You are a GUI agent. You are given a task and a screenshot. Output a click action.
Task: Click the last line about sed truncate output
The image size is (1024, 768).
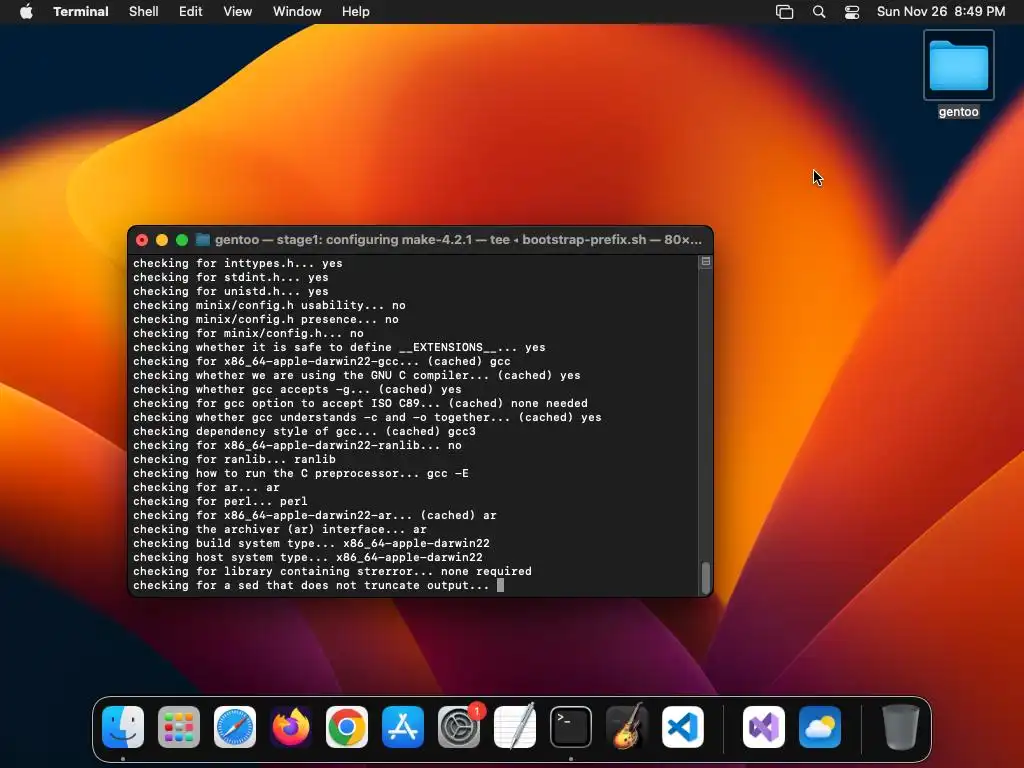pos(311,585)
